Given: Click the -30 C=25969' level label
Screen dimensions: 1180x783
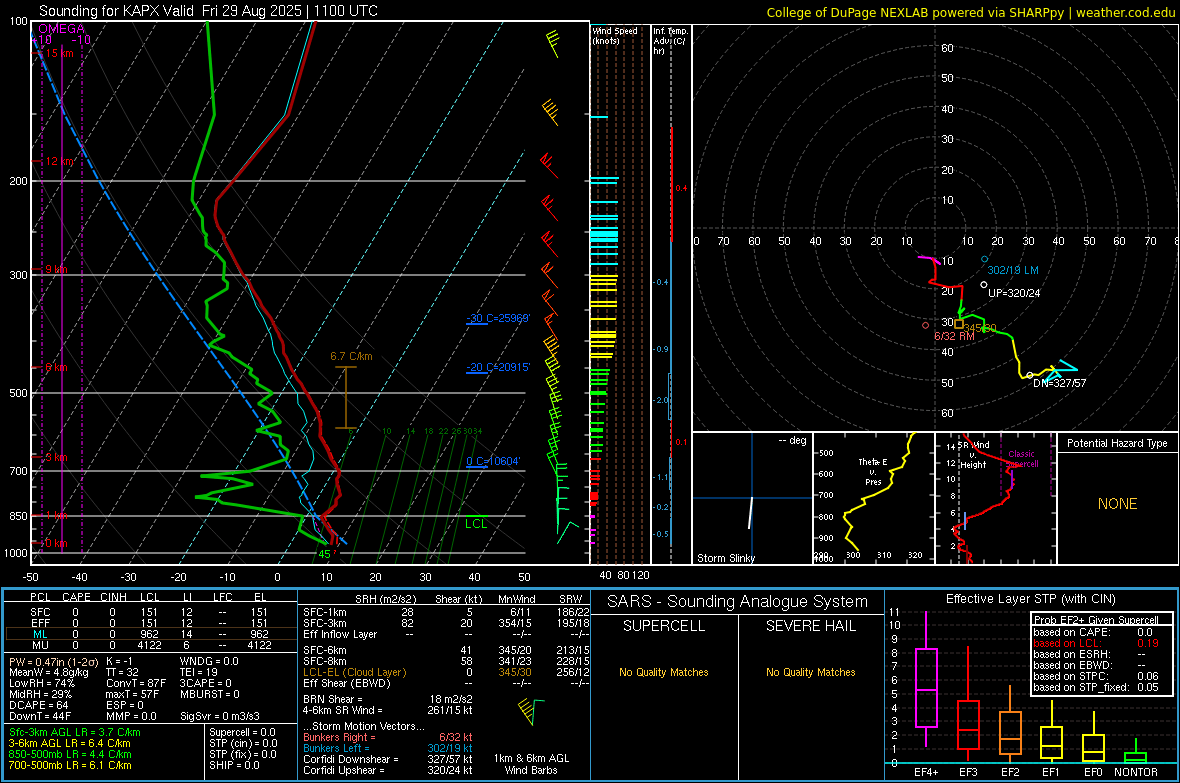Looking at the screenshot, I should click(498, 318).
